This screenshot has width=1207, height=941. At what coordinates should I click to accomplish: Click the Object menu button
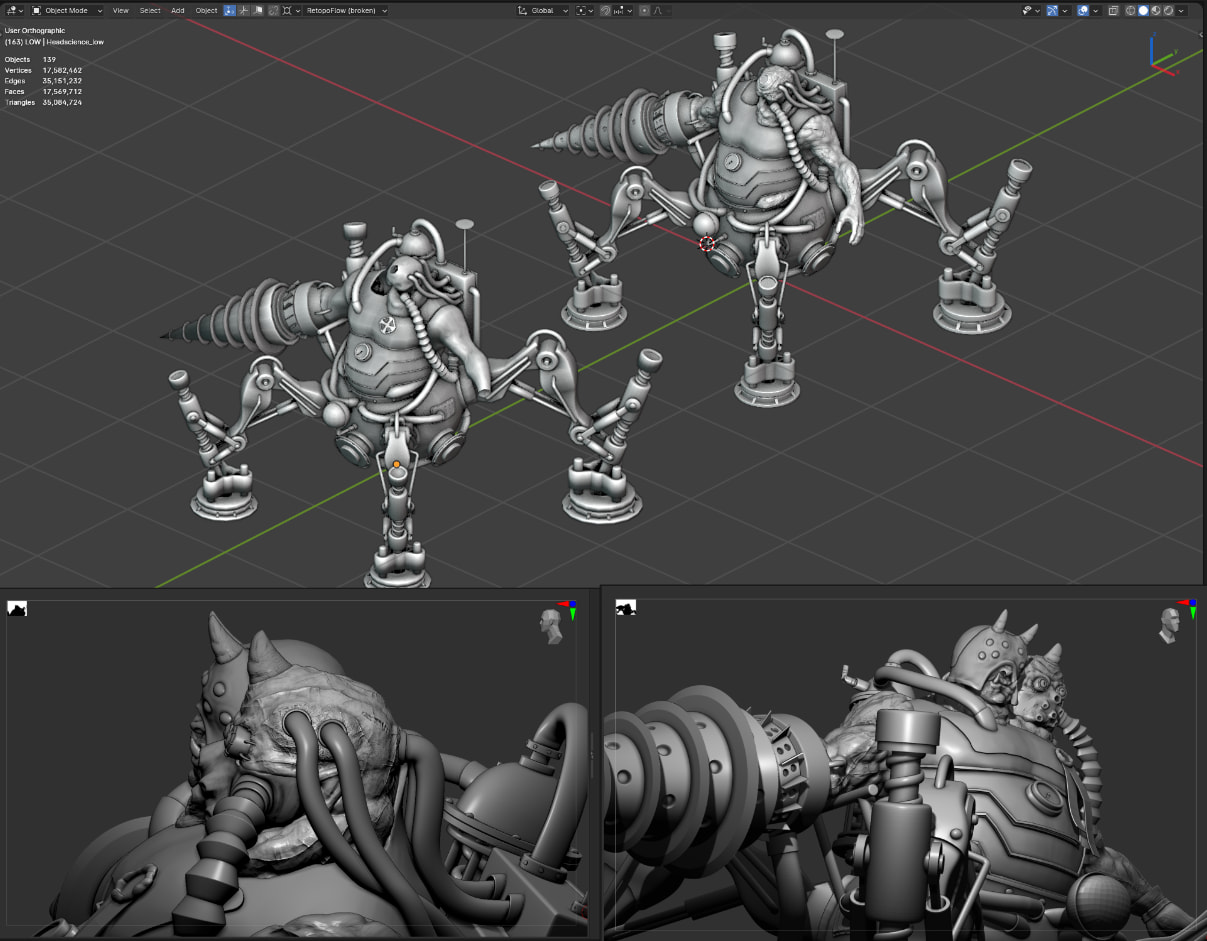pyautogui.click(x=206, y=10)
